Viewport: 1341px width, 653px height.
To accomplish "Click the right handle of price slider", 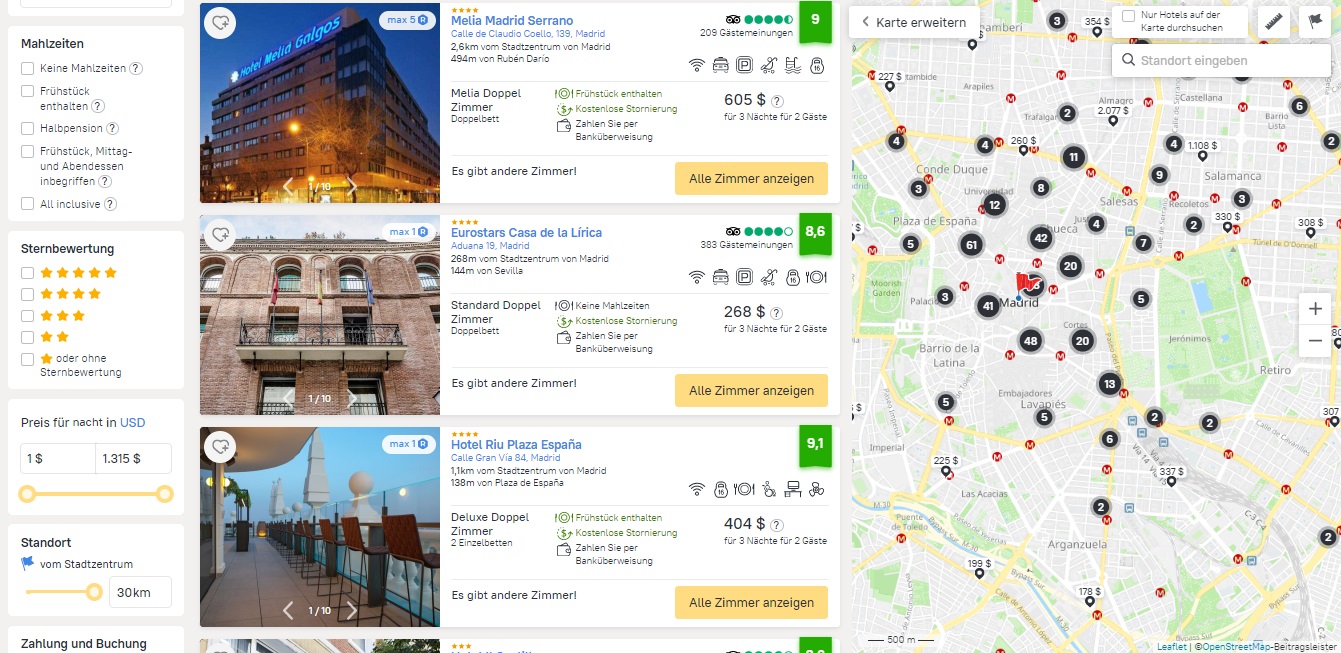I will pos(164,494).
